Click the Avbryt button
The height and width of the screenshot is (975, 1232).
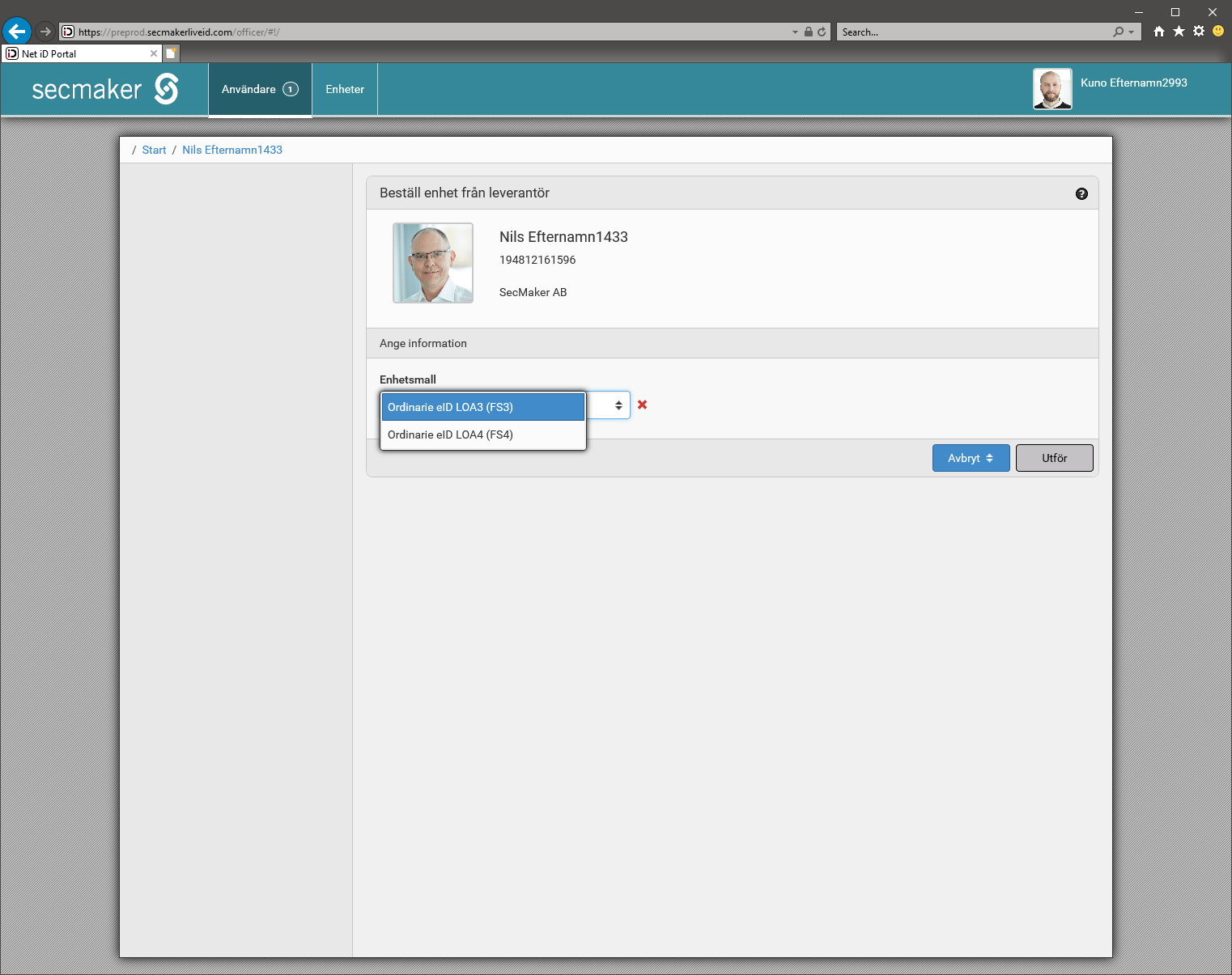tap(971, 458)
